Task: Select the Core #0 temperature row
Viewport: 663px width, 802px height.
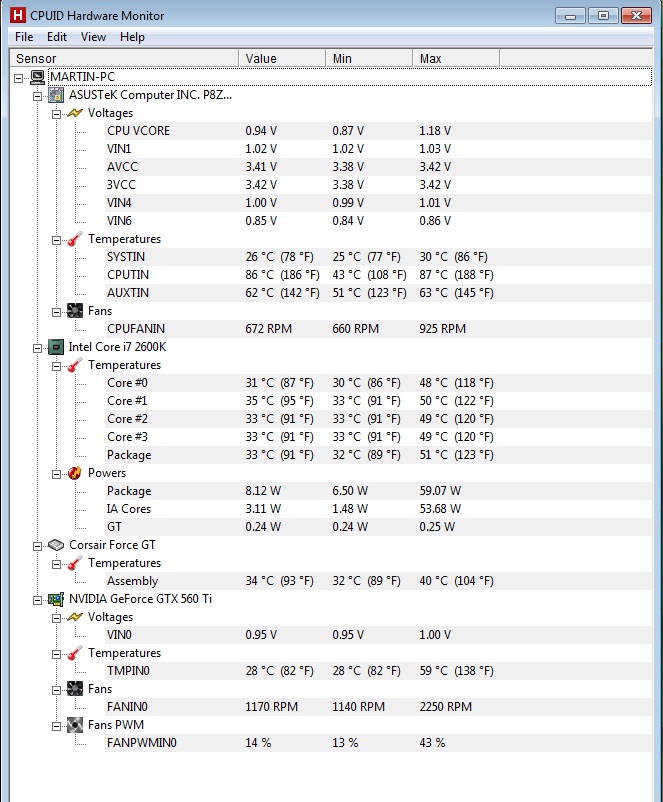Action: [378, 383]
